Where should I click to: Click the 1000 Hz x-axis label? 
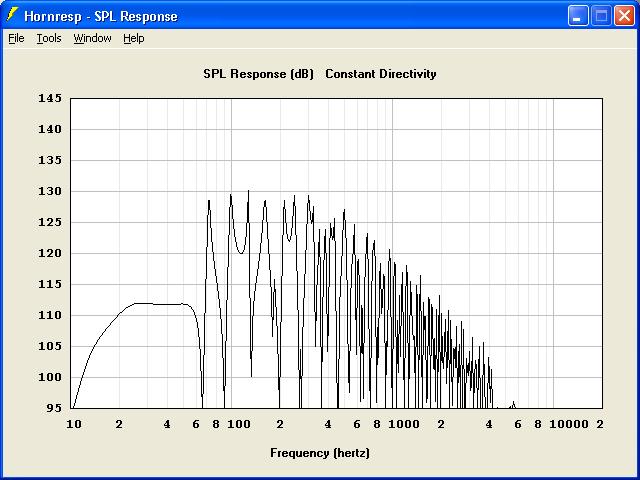click(404, 424)
